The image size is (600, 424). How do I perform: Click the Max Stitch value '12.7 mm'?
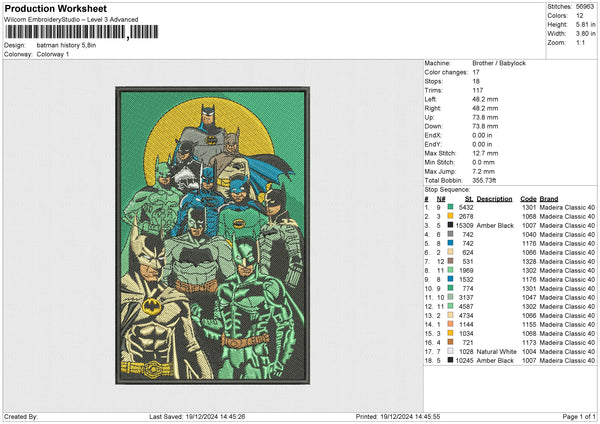485,153
